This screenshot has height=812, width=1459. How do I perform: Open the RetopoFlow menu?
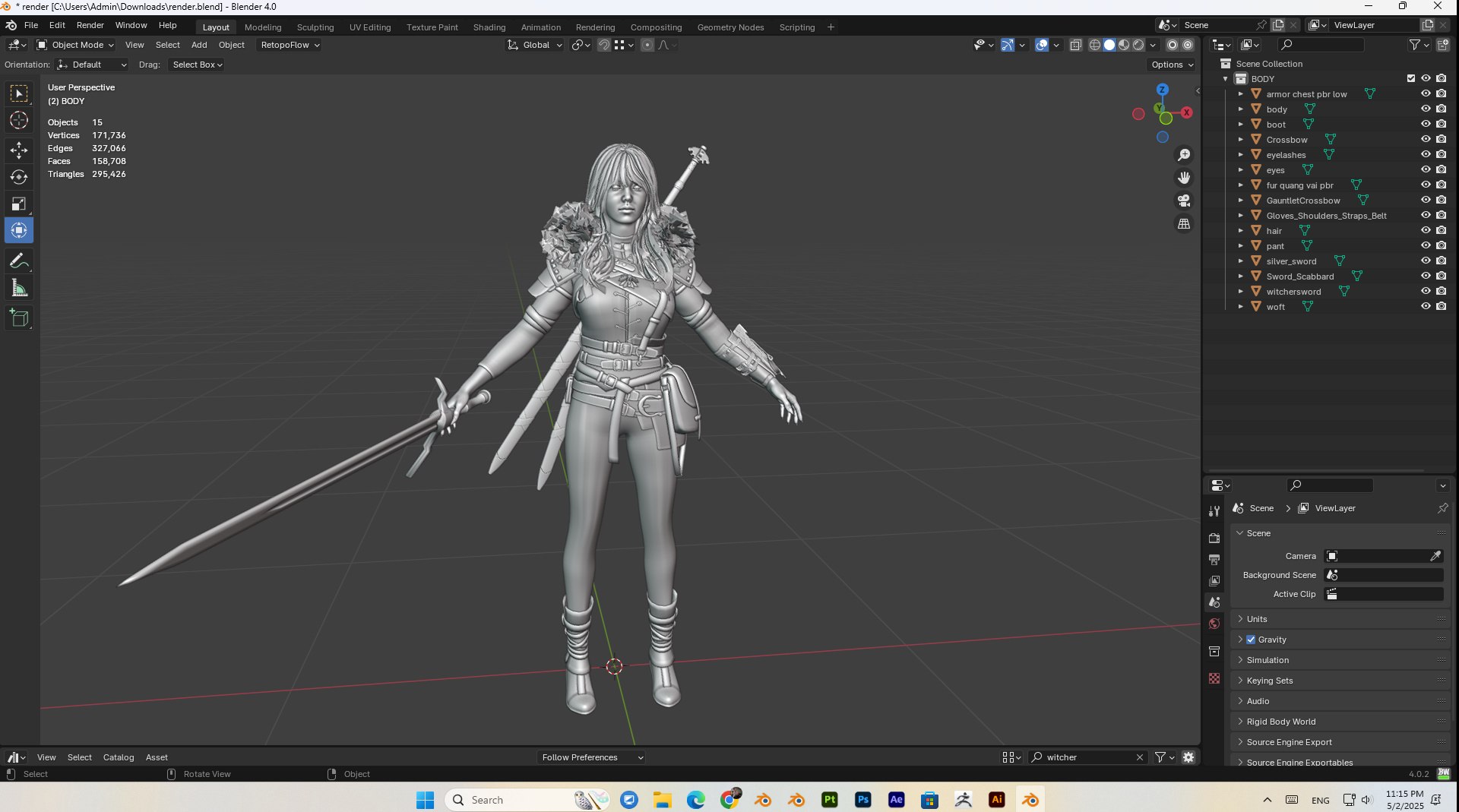click(290, 45)
